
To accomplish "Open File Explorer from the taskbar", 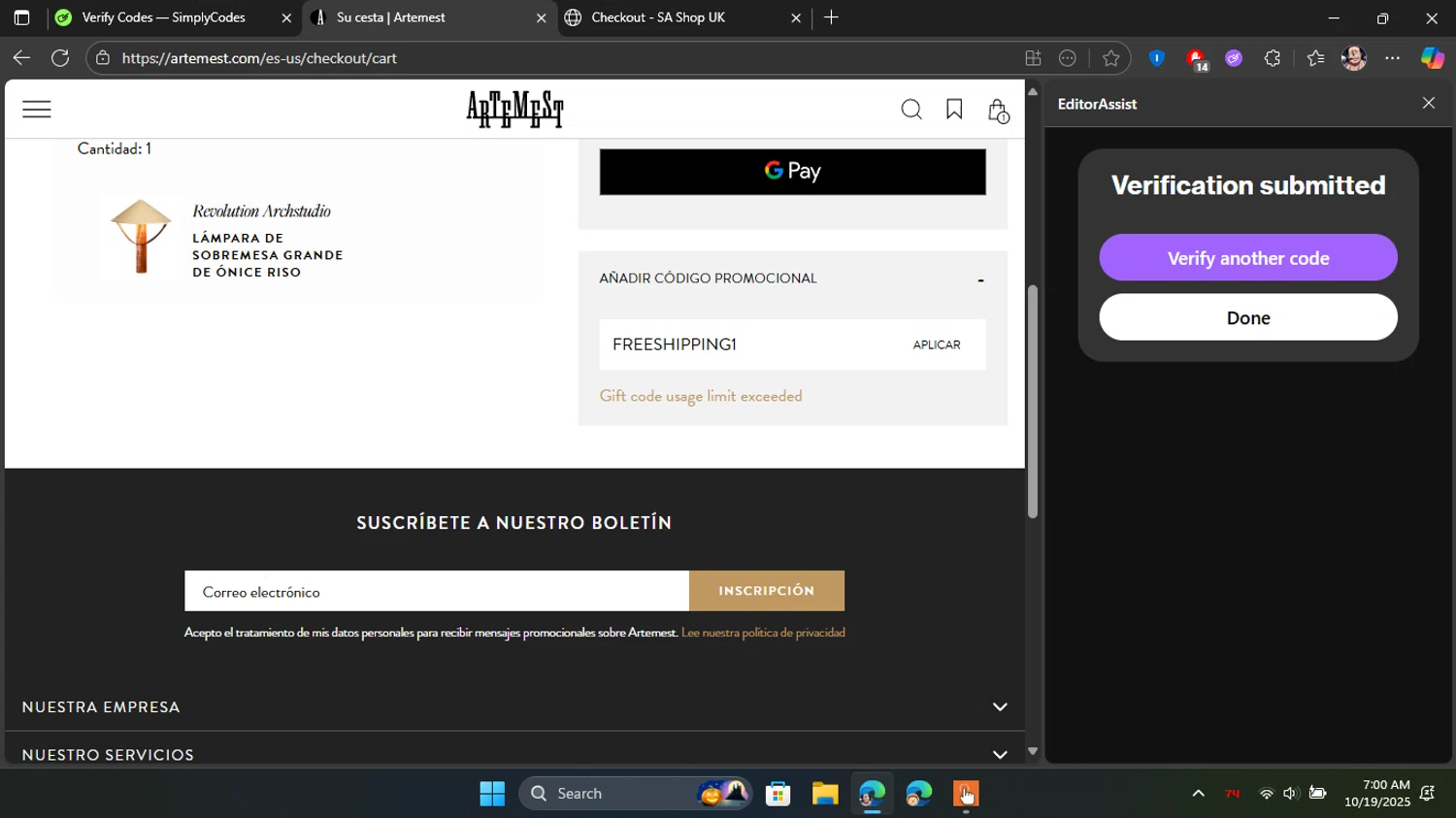I will point(825,794).
